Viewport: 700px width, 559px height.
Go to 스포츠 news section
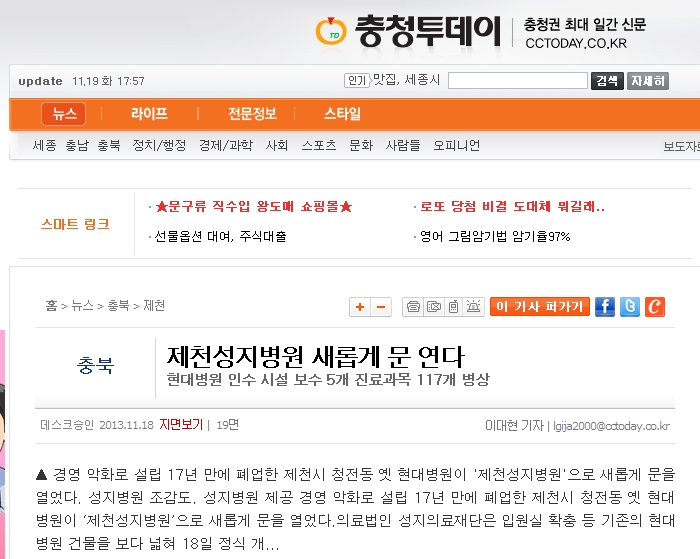[318, 145]
